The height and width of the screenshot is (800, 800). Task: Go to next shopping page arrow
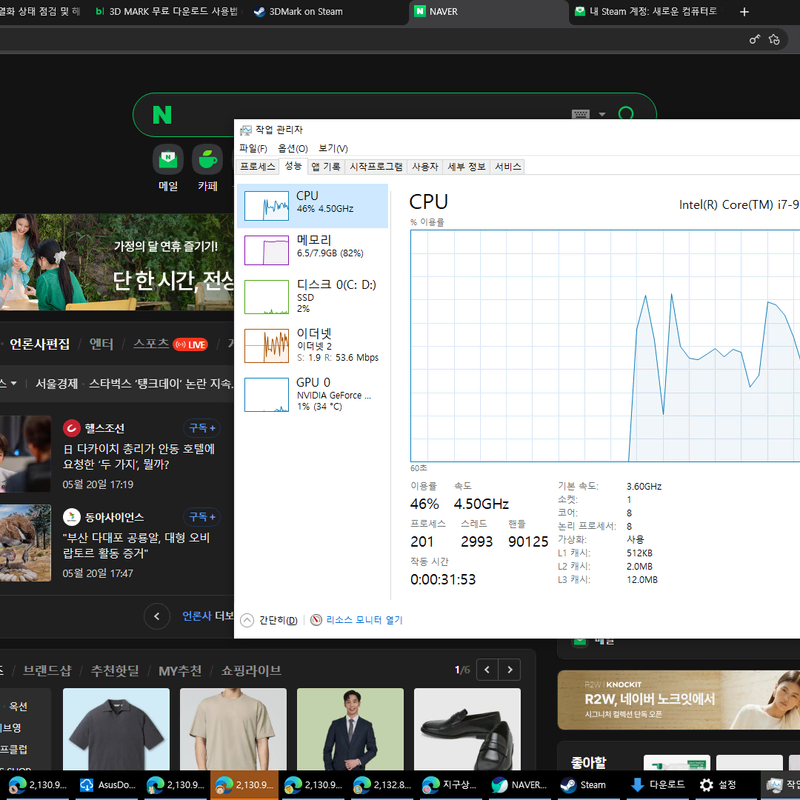click(x=510, y=670)
